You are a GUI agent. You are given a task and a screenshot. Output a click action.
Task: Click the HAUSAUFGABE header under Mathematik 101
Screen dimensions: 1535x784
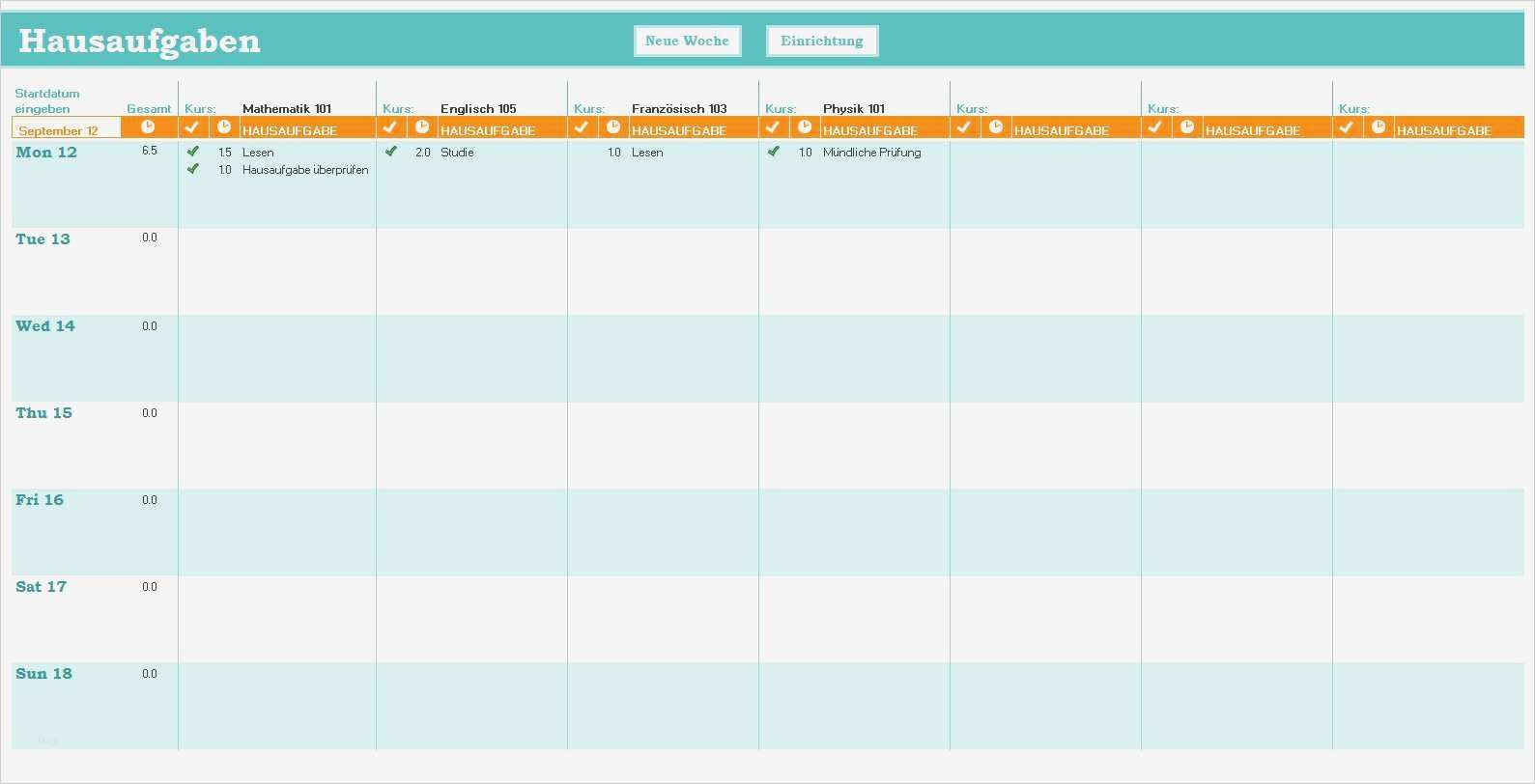click(x=290, y=130)
